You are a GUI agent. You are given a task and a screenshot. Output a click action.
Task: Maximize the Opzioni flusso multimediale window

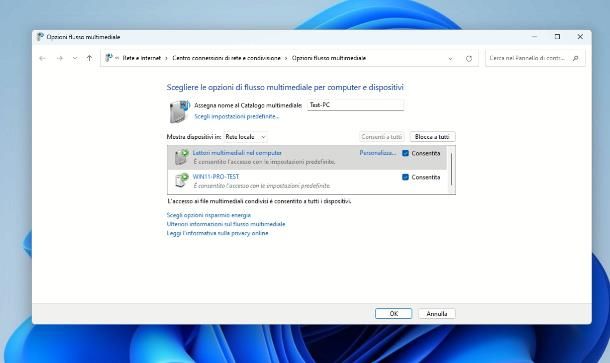coord(557,37)
